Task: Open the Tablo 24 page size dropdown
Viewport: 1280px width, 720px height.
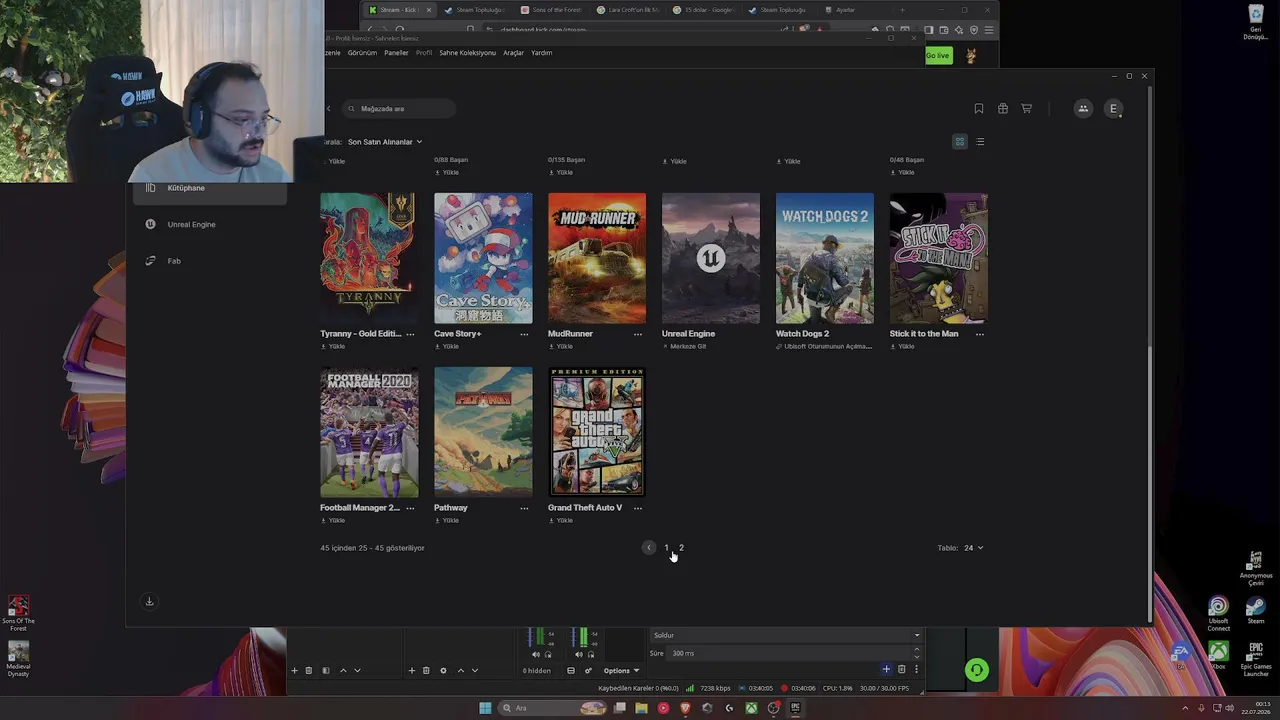Action: point(973,548)
